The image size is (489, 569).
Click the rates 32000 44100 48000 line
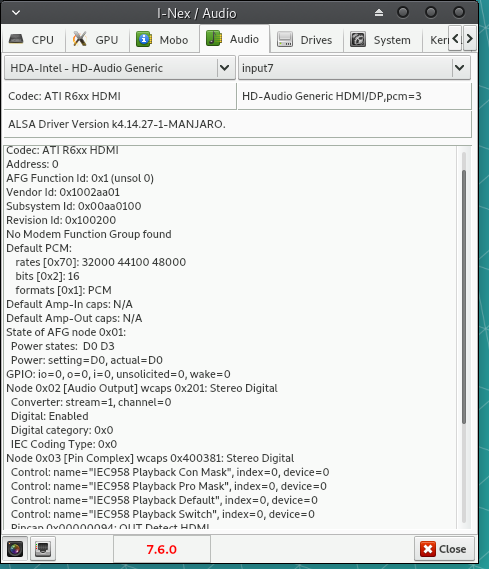tap(100, 262)
